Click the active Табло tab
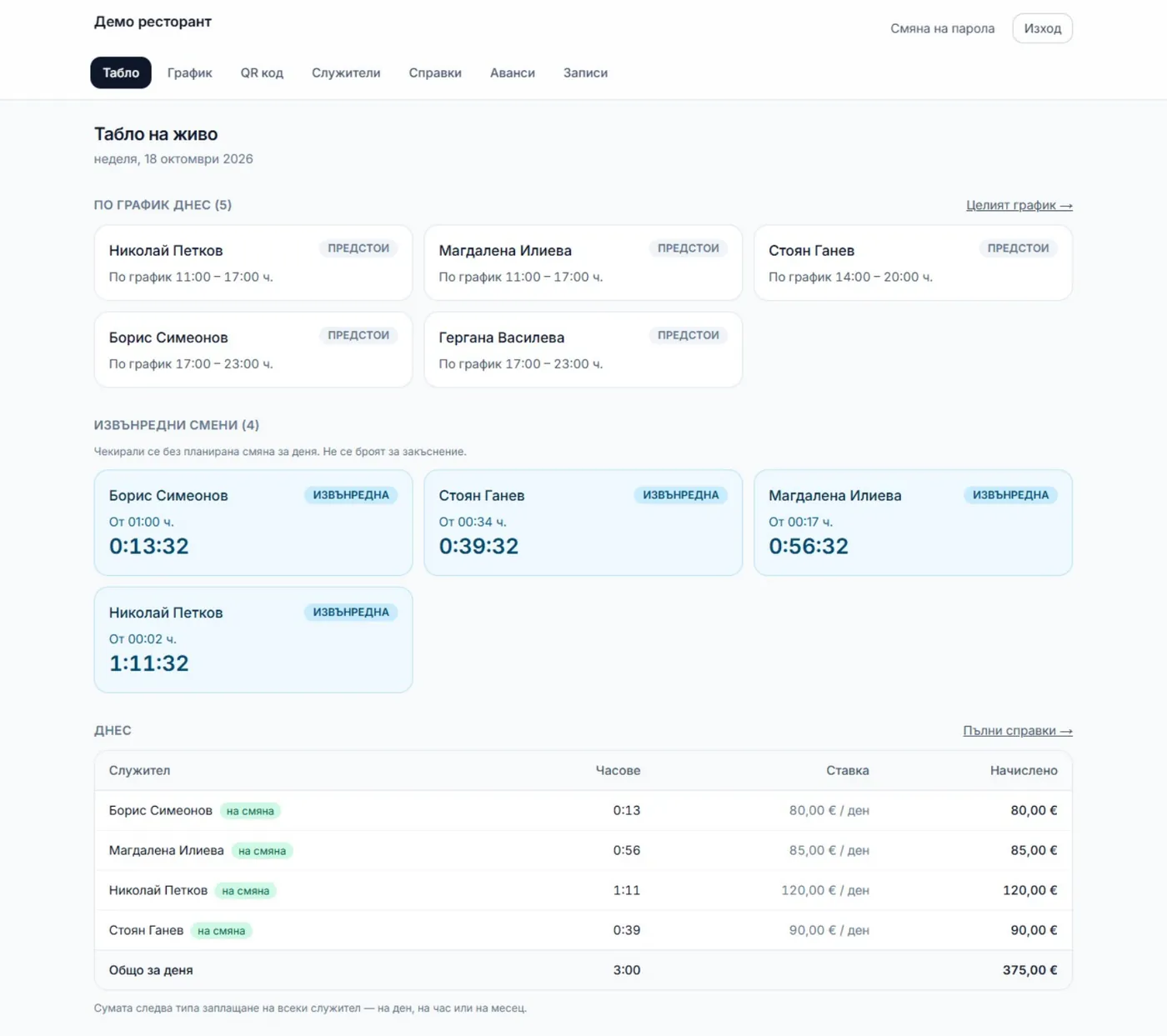Screen dimensions: 1167x1036 (x=121, y=73)
